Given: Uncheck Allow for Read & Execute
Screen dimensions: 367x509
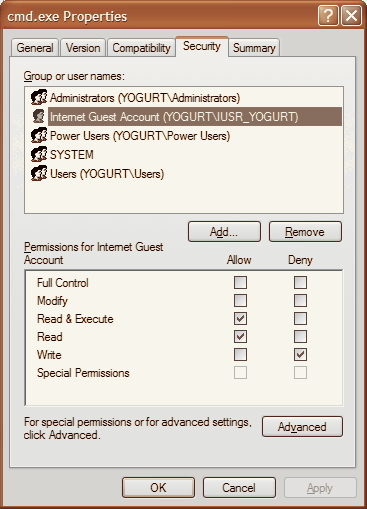Looking at the screenshot, I should coord(240,318).
